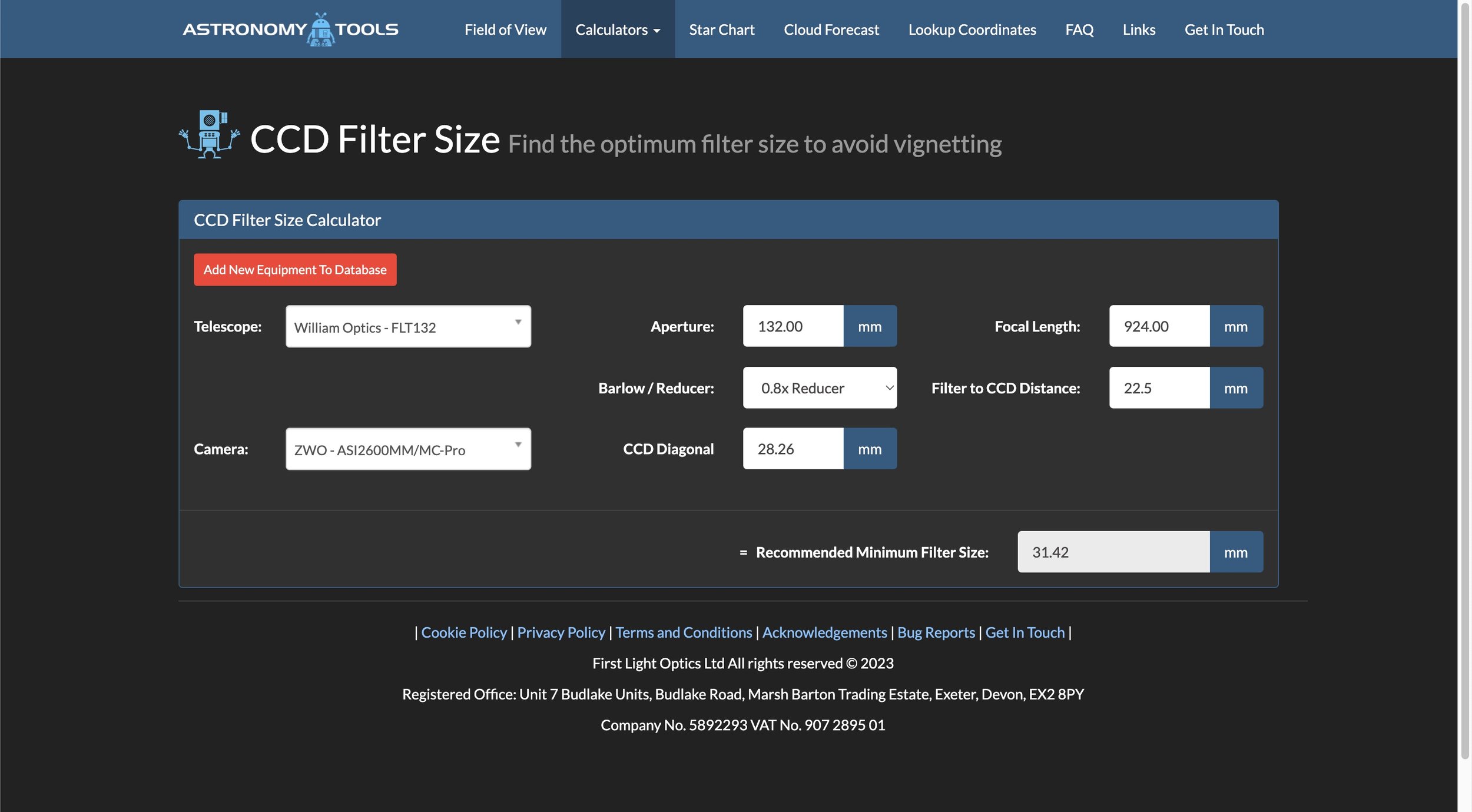This screenshot has width=1472, height=812.
Task: Open the Field of View page
Action: (505, 29)
